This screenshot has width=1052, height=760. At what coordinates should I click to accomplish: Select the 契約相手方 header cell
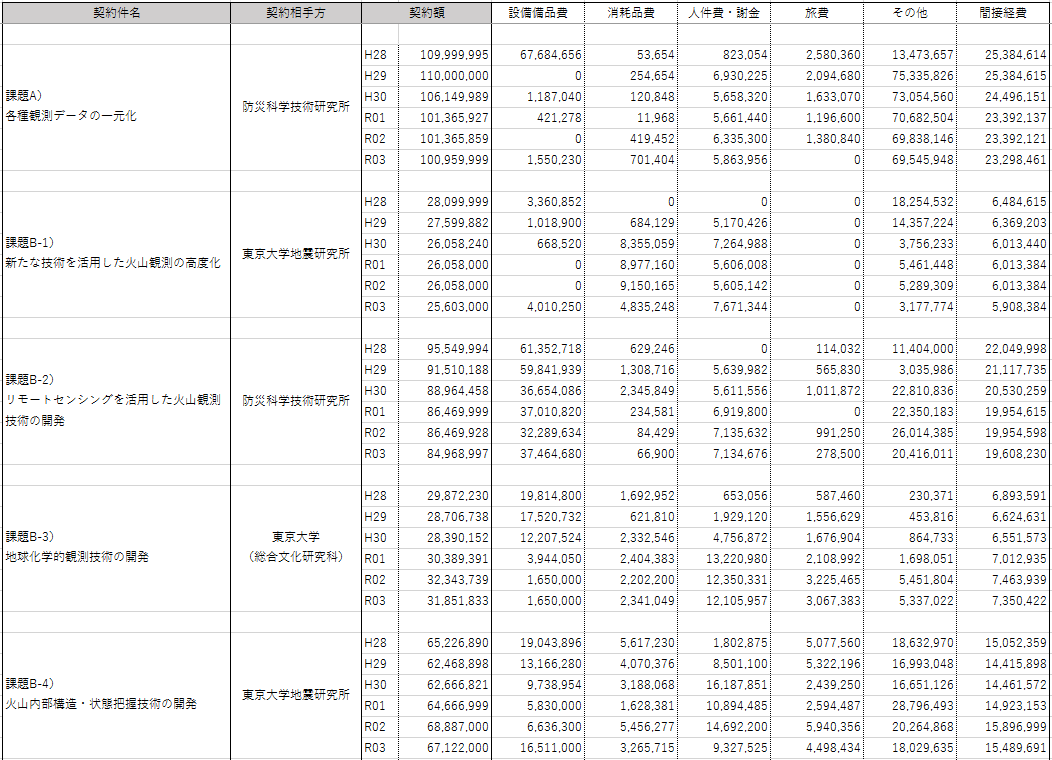(295, 13)
